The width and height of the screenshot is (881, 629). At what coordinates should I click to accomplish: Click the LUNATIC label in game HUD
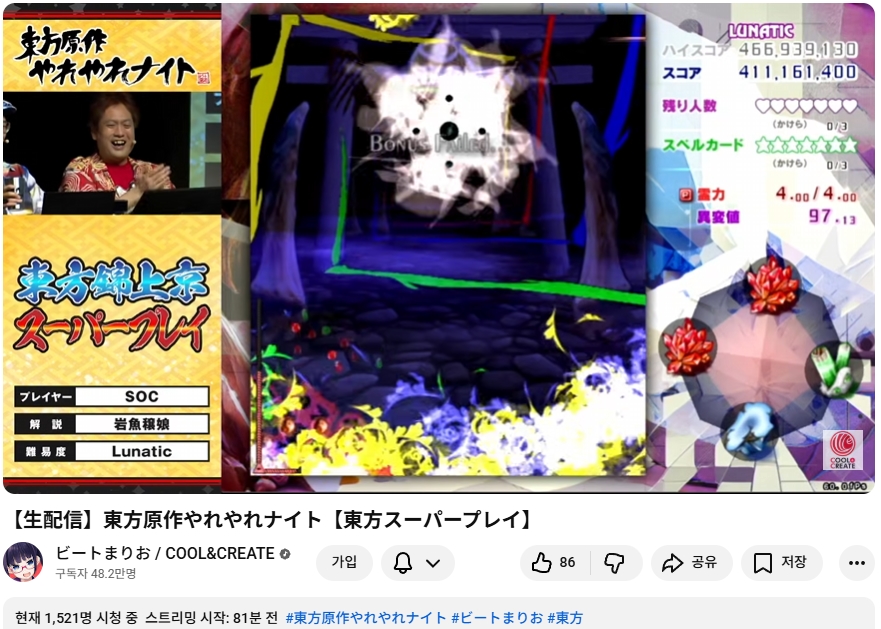coord(761,31)
